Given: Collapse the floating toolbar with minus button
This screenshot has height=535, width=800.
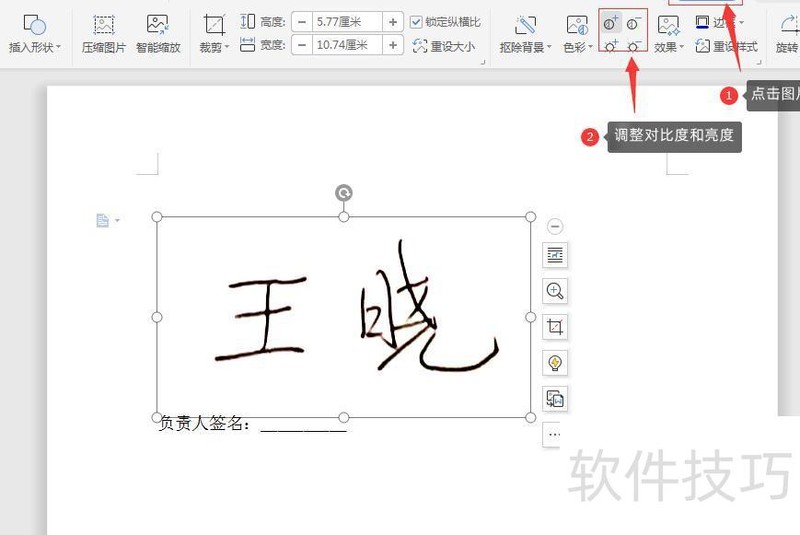Looking at the screenshot, I should 555,227.
